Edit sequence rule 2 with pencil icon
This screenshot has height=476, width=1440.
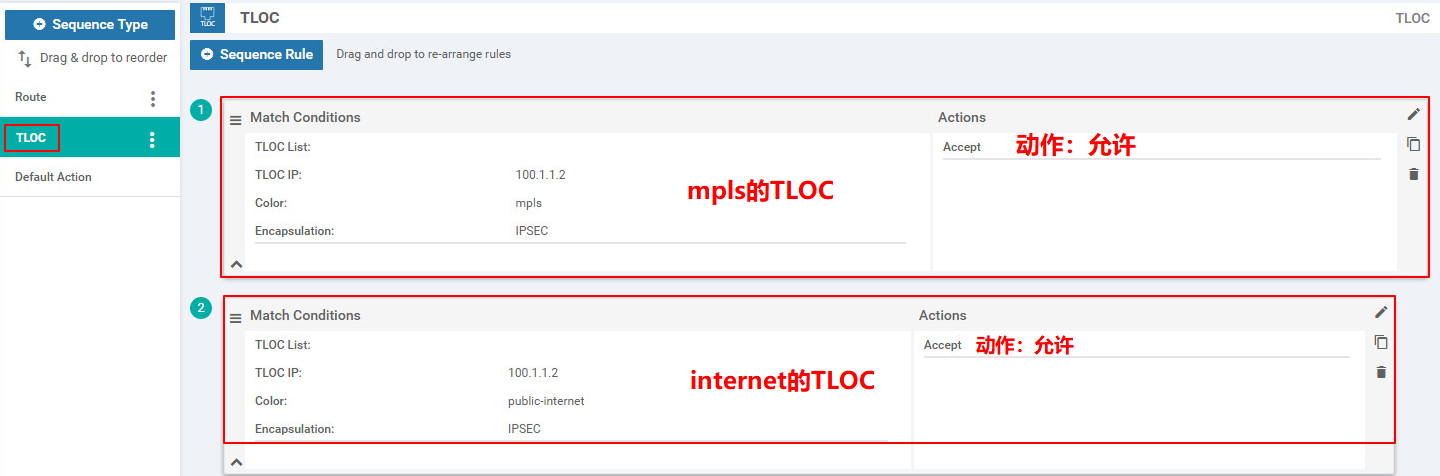pyautogui.click(x=1381, y=312)
